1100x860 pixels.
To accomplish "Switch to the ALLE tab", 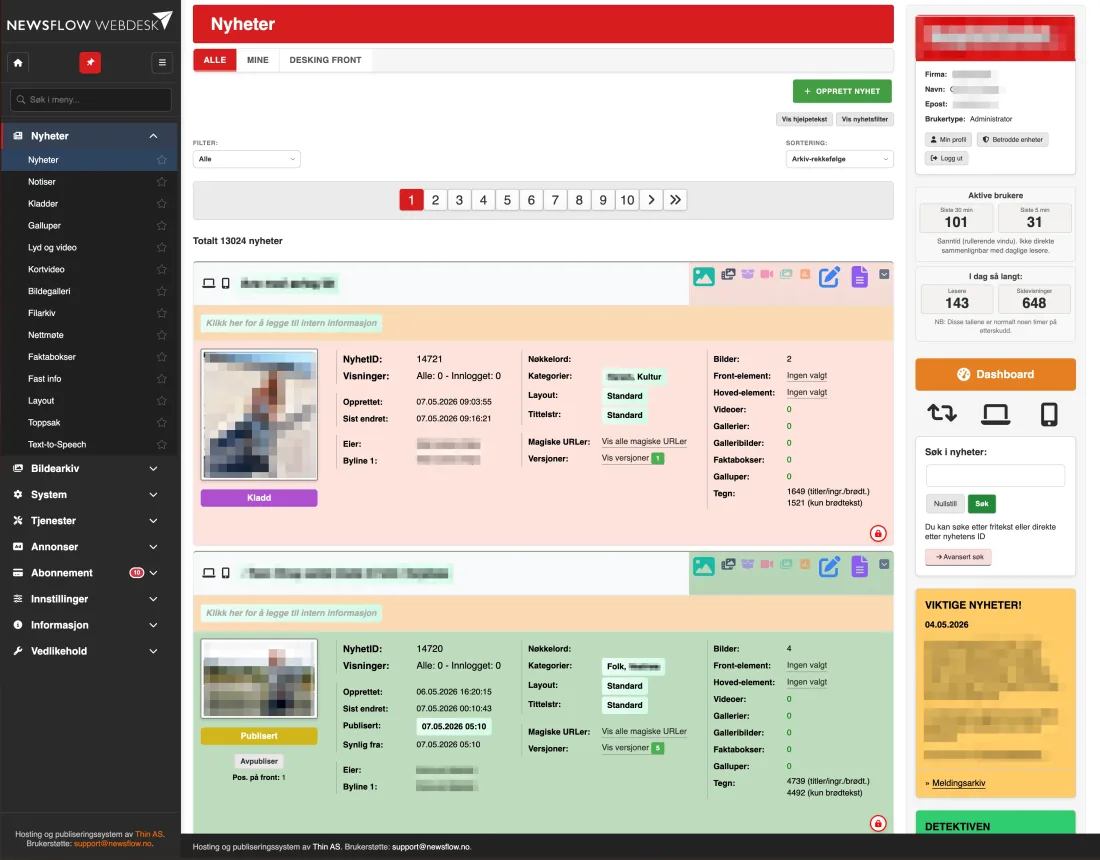I will click(x=215, y=60).
